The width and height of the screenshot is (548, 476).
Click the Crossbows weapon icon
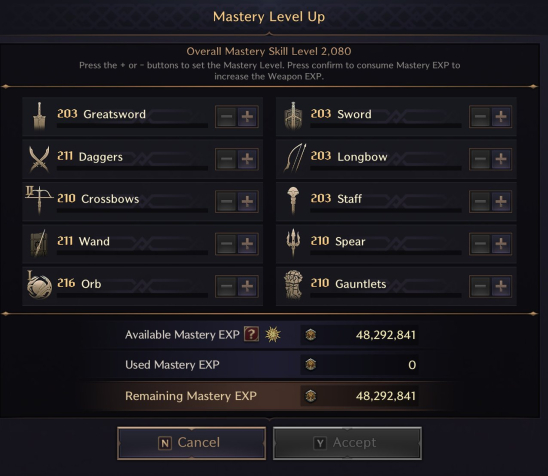point(39,200)
